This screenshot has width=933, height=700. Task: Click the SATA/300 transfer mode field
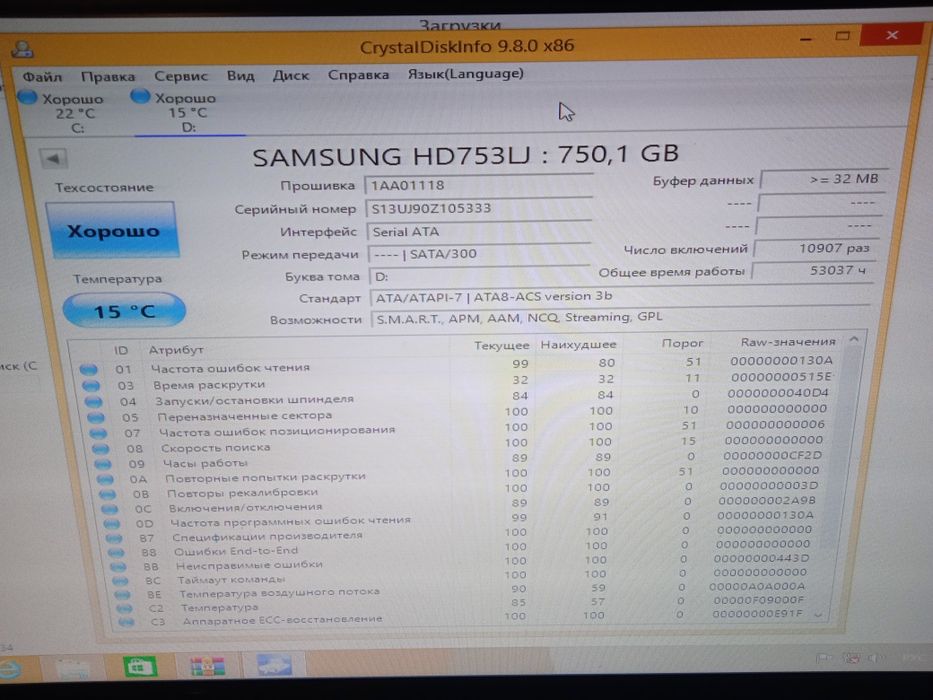[478, 254]
